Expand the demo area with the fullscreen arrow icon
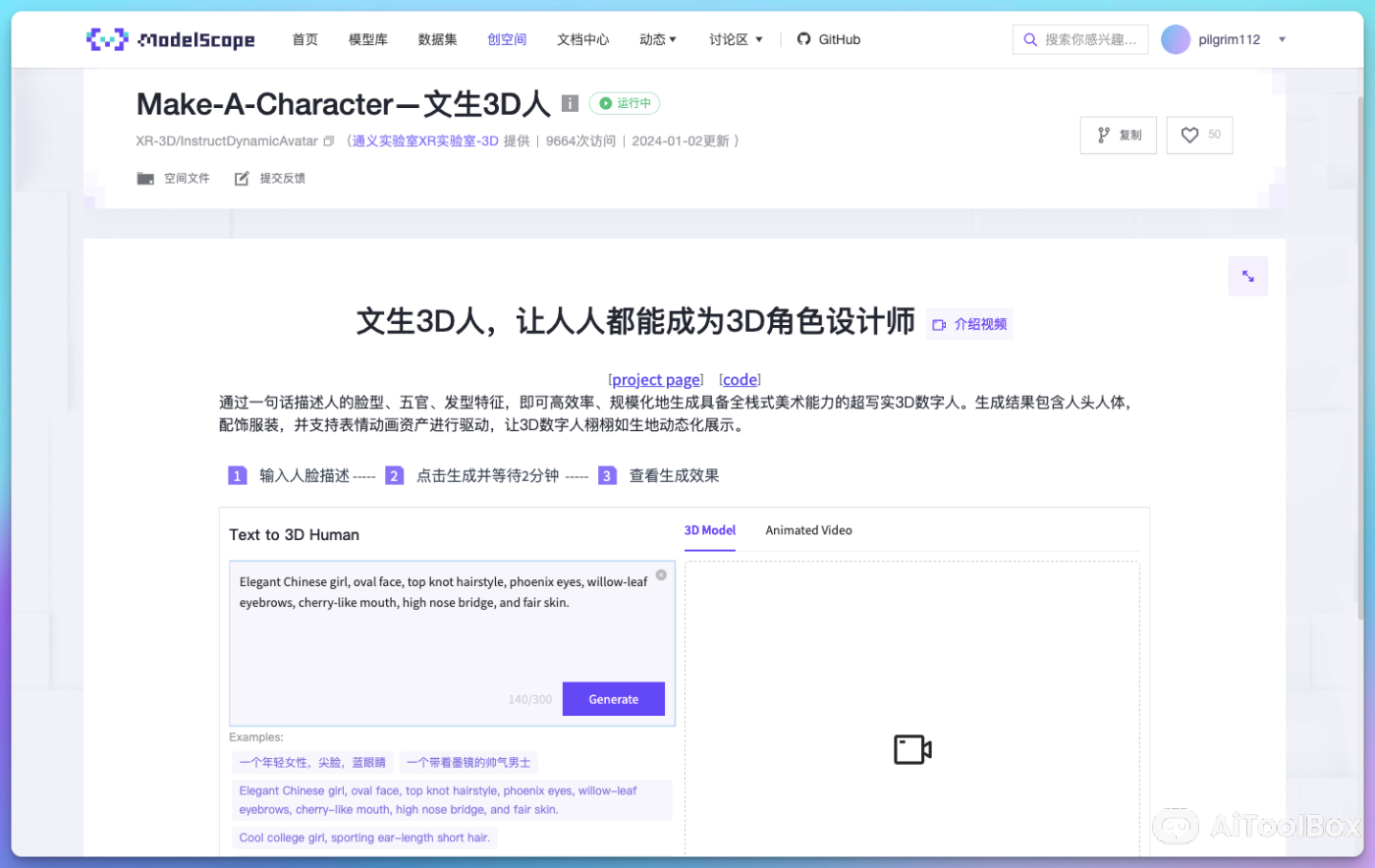 click(1247, 276)
